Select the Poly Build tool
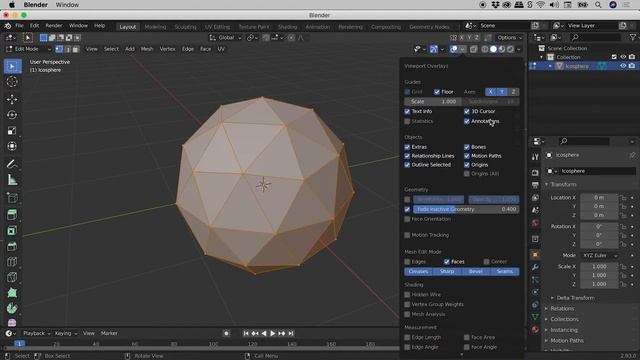The height and width of the screenshot is (360, 640). point(12,293)
